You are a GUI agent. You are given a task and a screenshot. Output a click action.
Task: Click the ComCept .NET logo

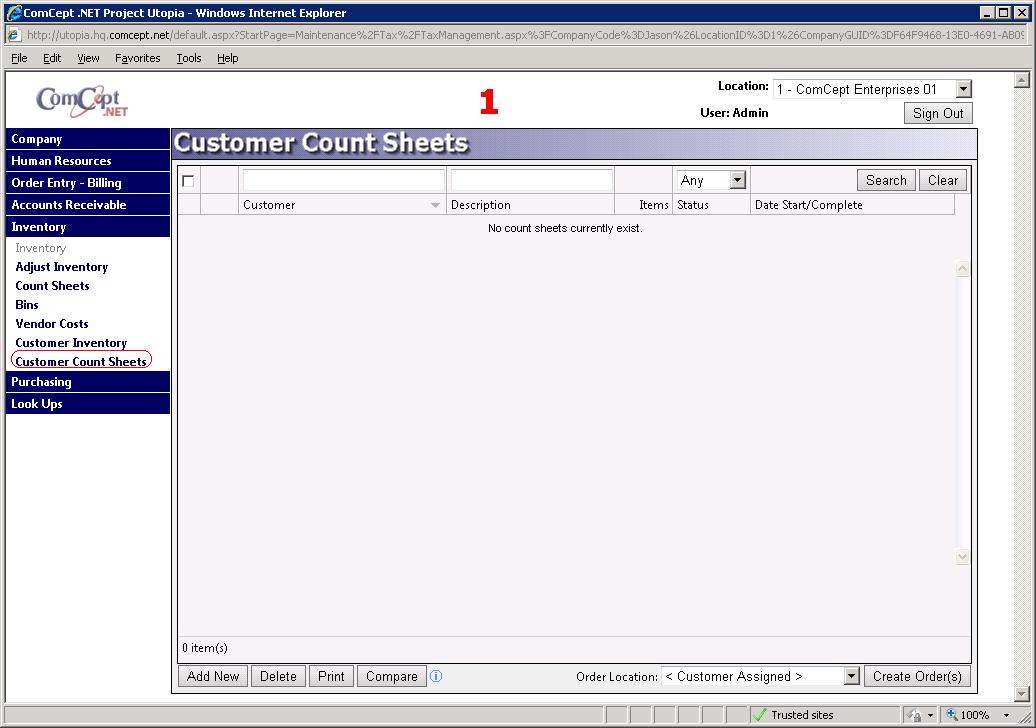click(80, 100)
